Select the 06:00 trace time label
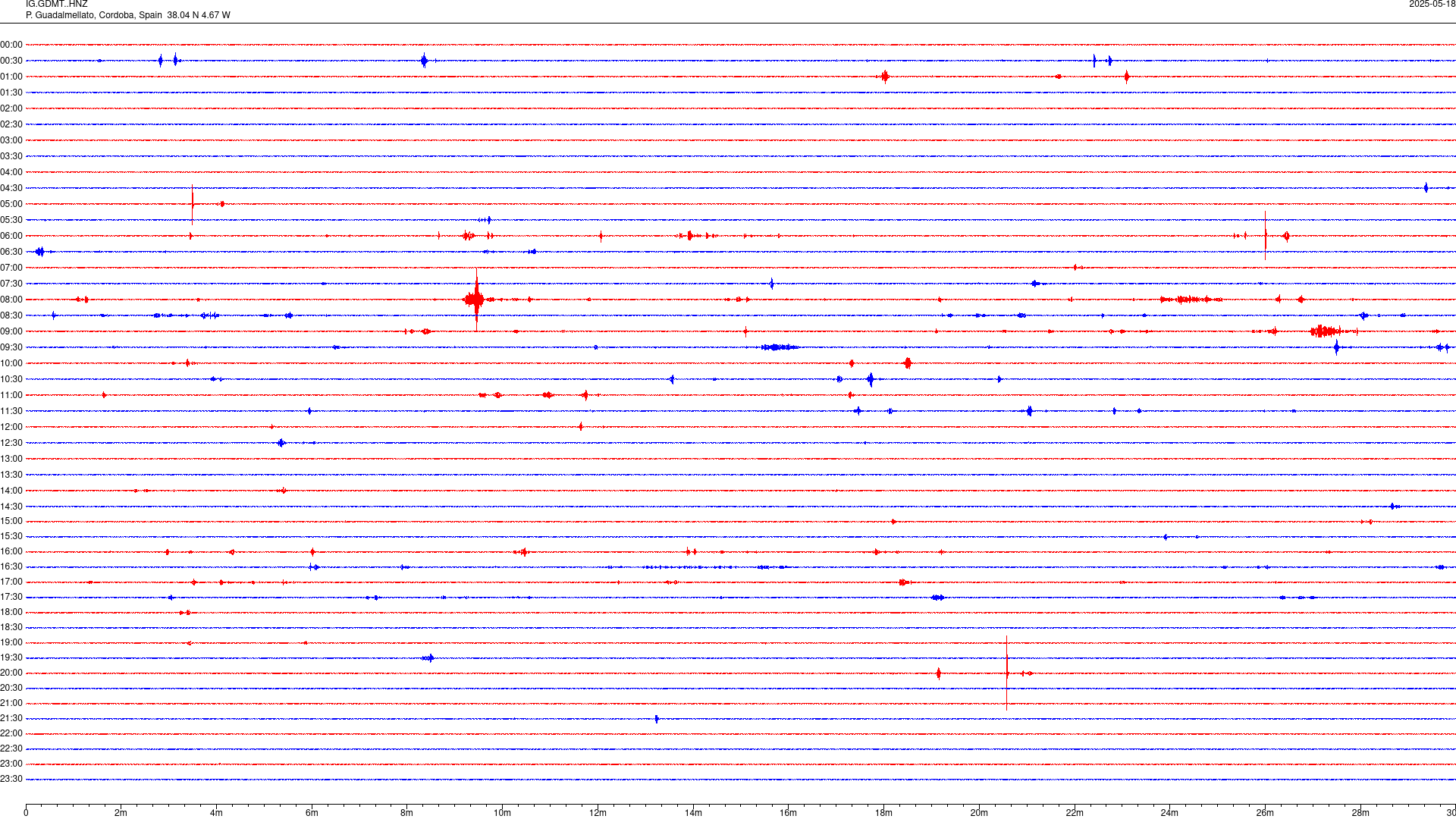1456x819 pixels. coord(11,237)
